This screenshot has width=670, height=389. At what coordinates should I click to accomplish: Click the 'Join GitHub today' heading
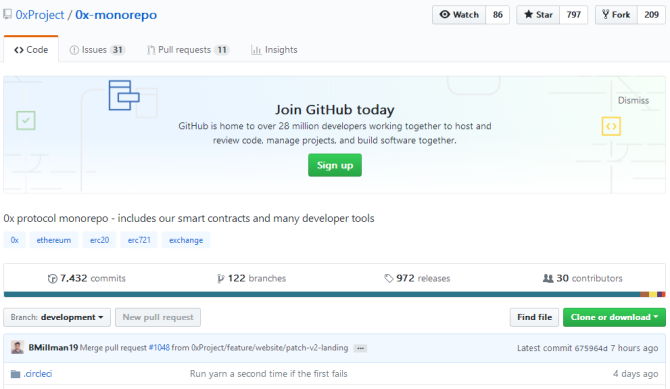point(335,110)
